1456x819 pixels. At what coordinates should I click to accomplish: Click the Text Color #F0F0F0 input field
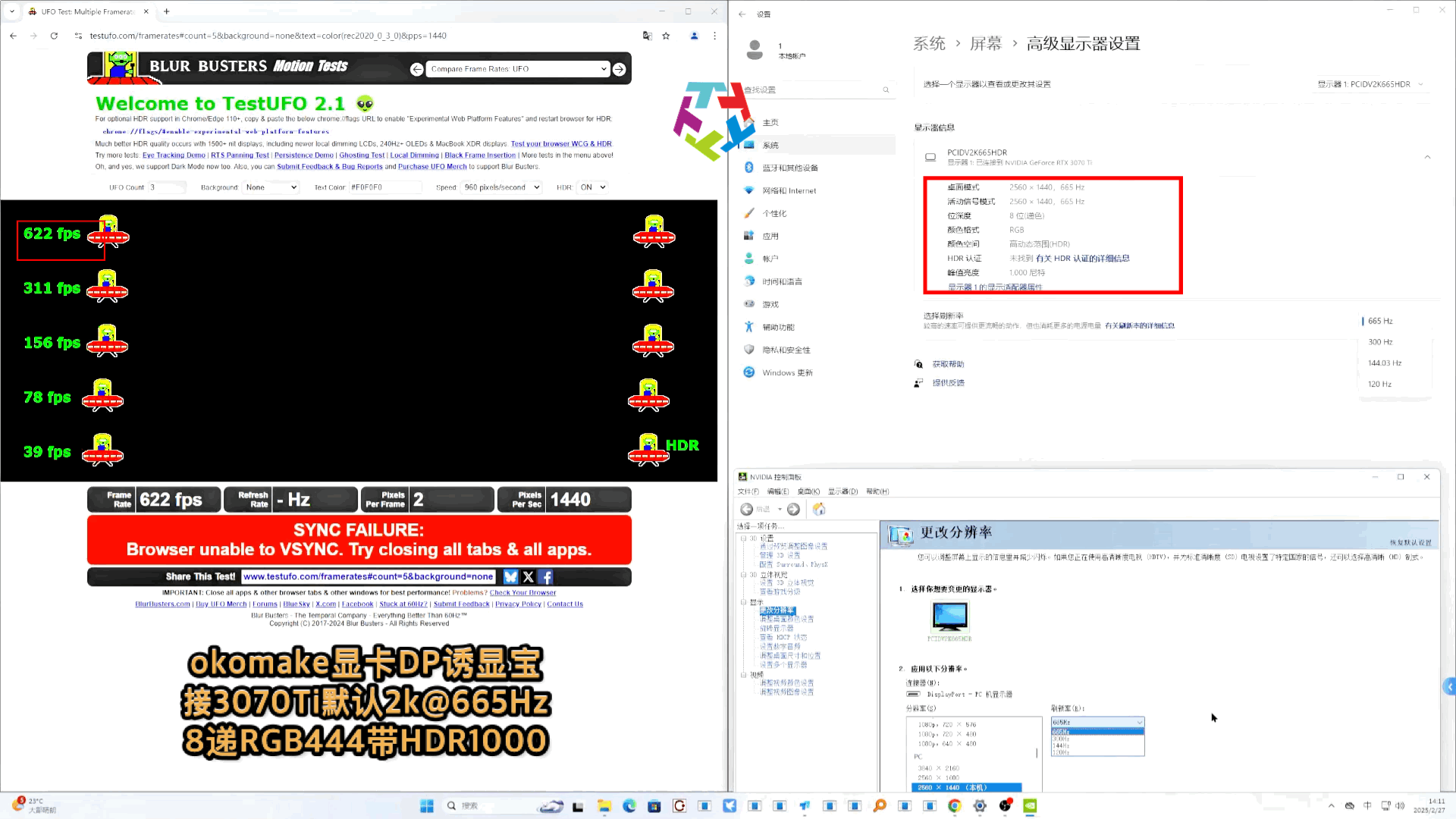tap(384, 187)
